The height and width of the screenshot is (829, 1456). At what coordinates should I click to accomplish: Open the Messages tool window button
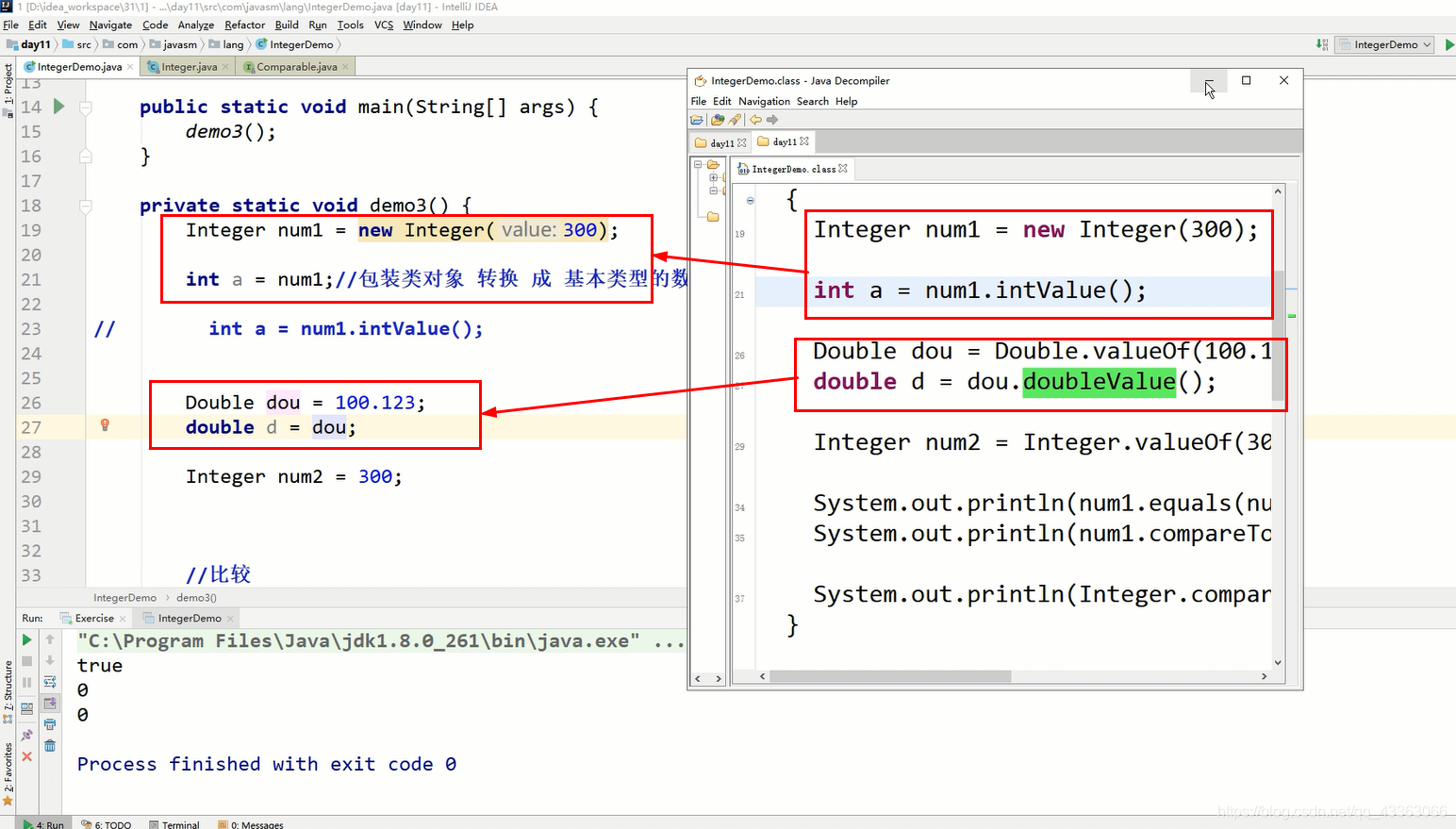(251, 824)
